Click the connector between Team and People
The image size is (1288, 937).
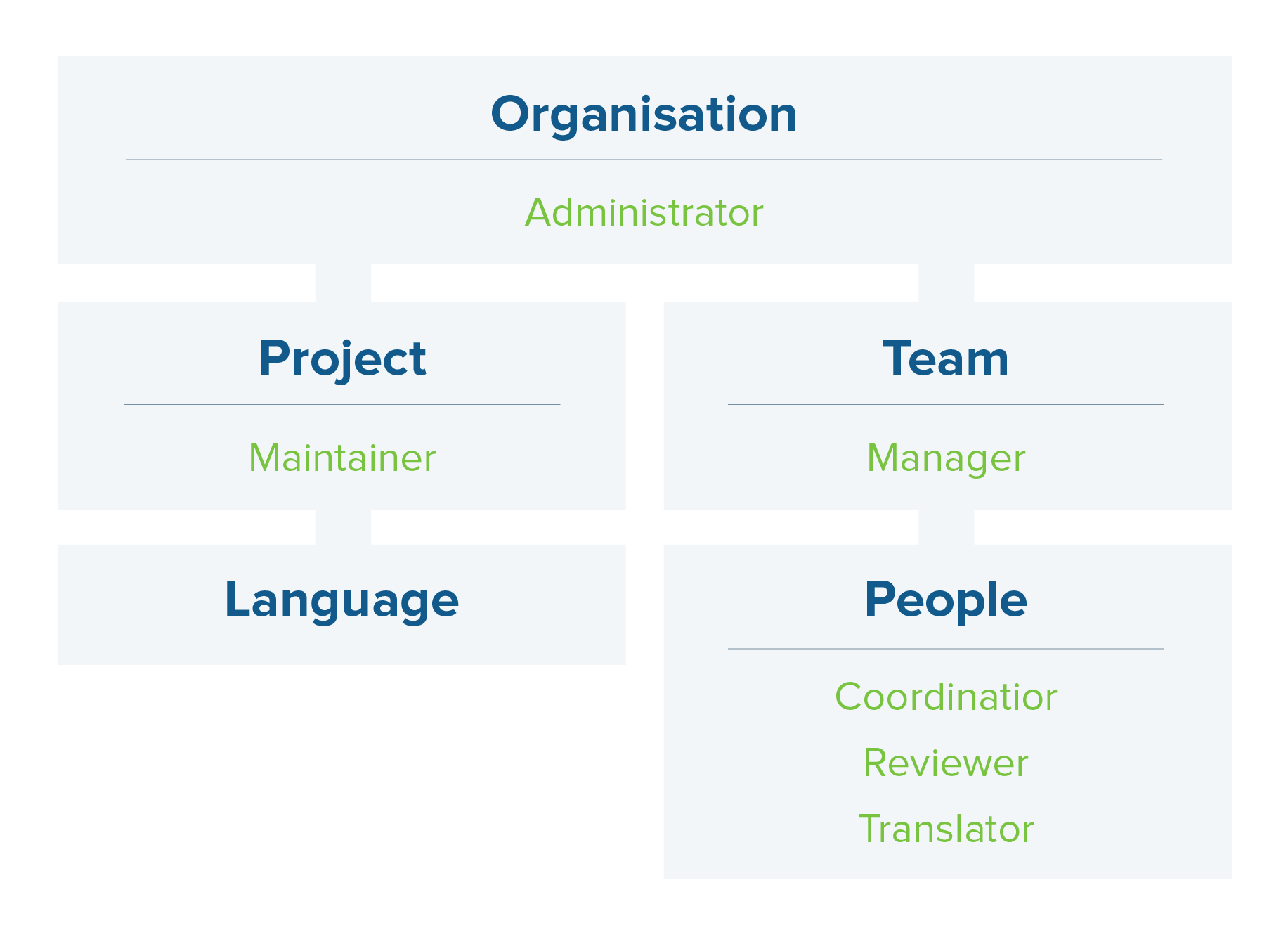coord(946,527)
